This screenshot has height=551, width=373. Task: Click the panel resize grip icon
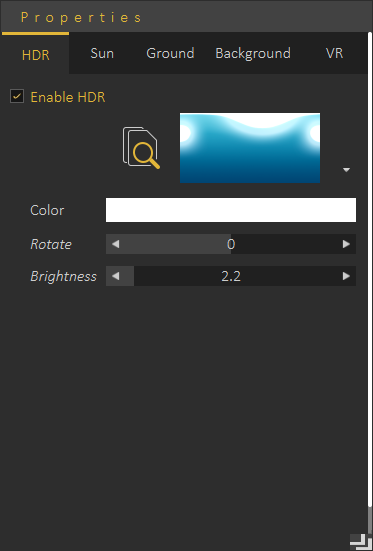pyautogui.click(x=361, y=542)
